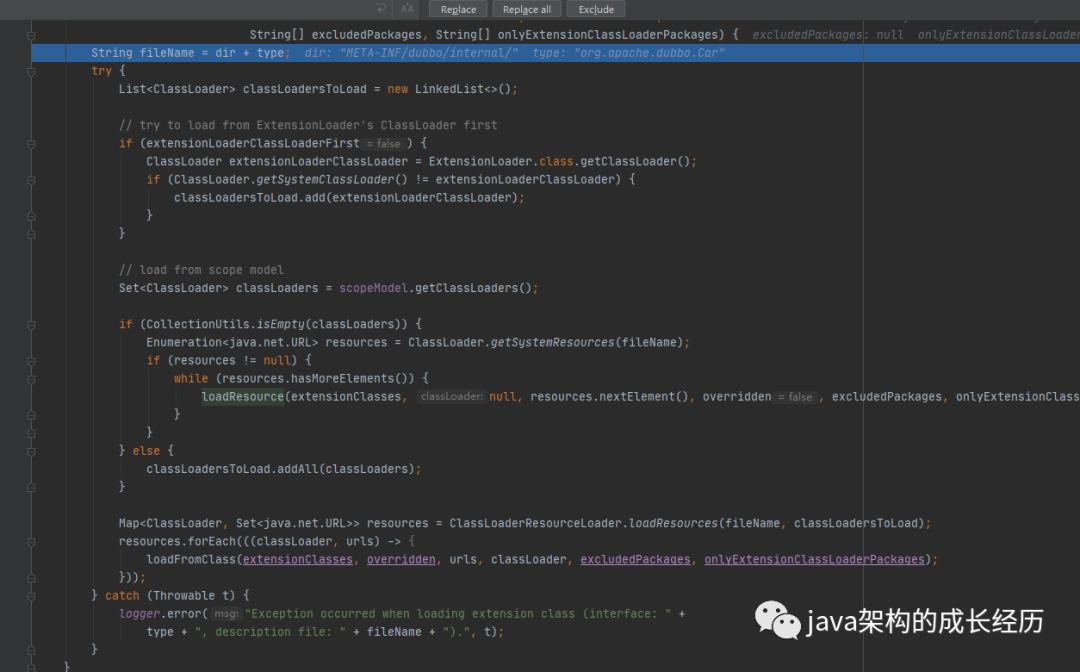
Task: Click the underlined overridden argument
Action: (401, 560)
